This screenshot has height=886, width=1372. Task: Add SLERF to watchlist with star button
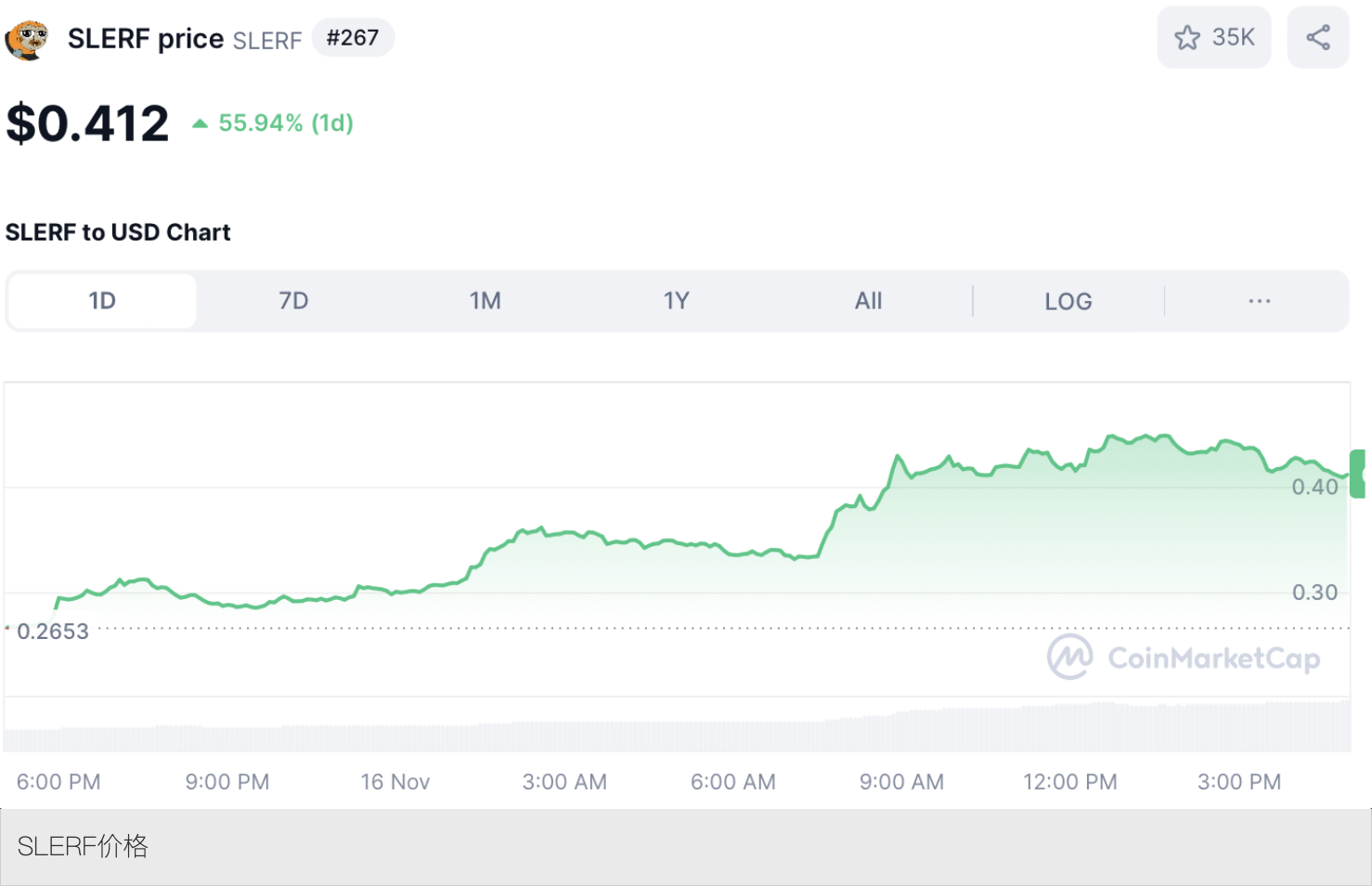pos(1213,37)
